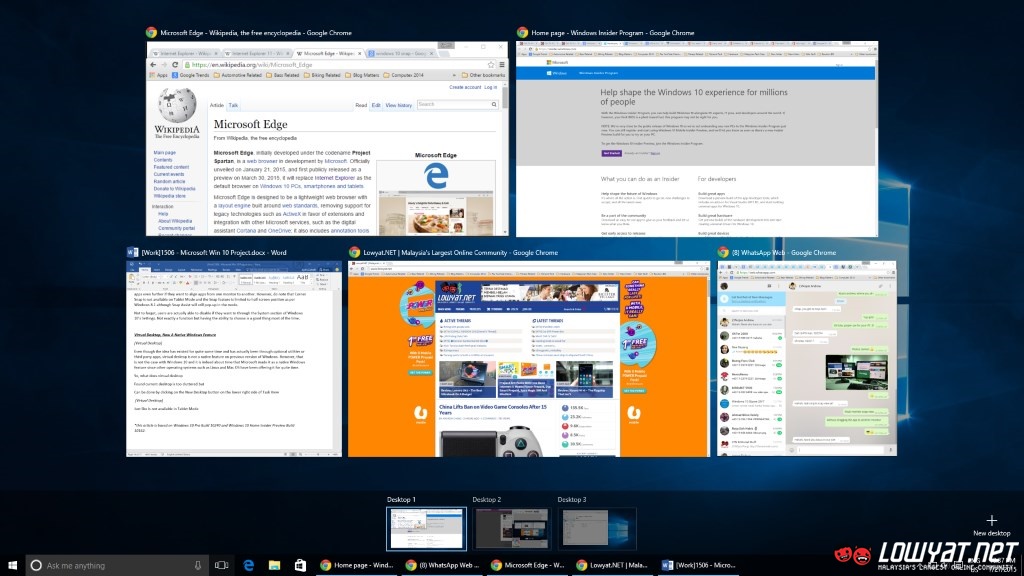Click the Create account link
This screenshot has height=576, width=1024.
465,88
